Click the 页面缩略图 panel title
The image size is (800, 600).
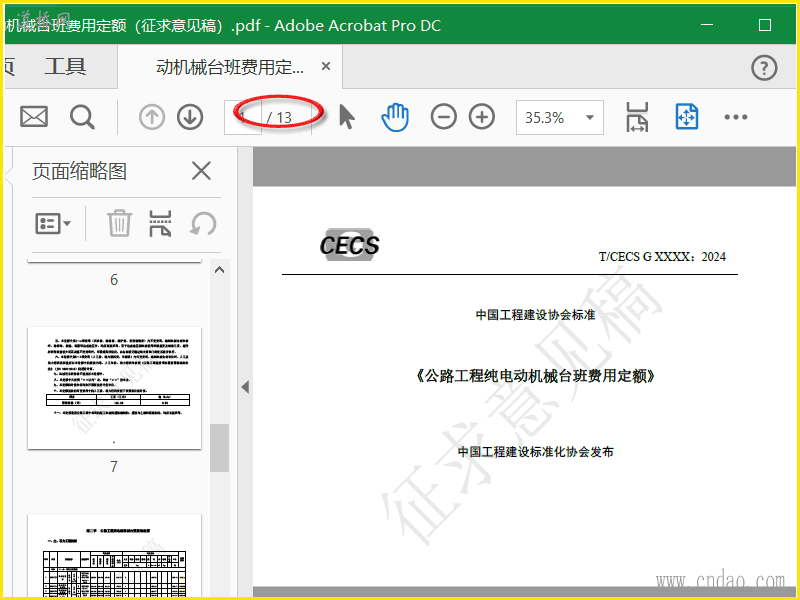(x=79, y=171)
